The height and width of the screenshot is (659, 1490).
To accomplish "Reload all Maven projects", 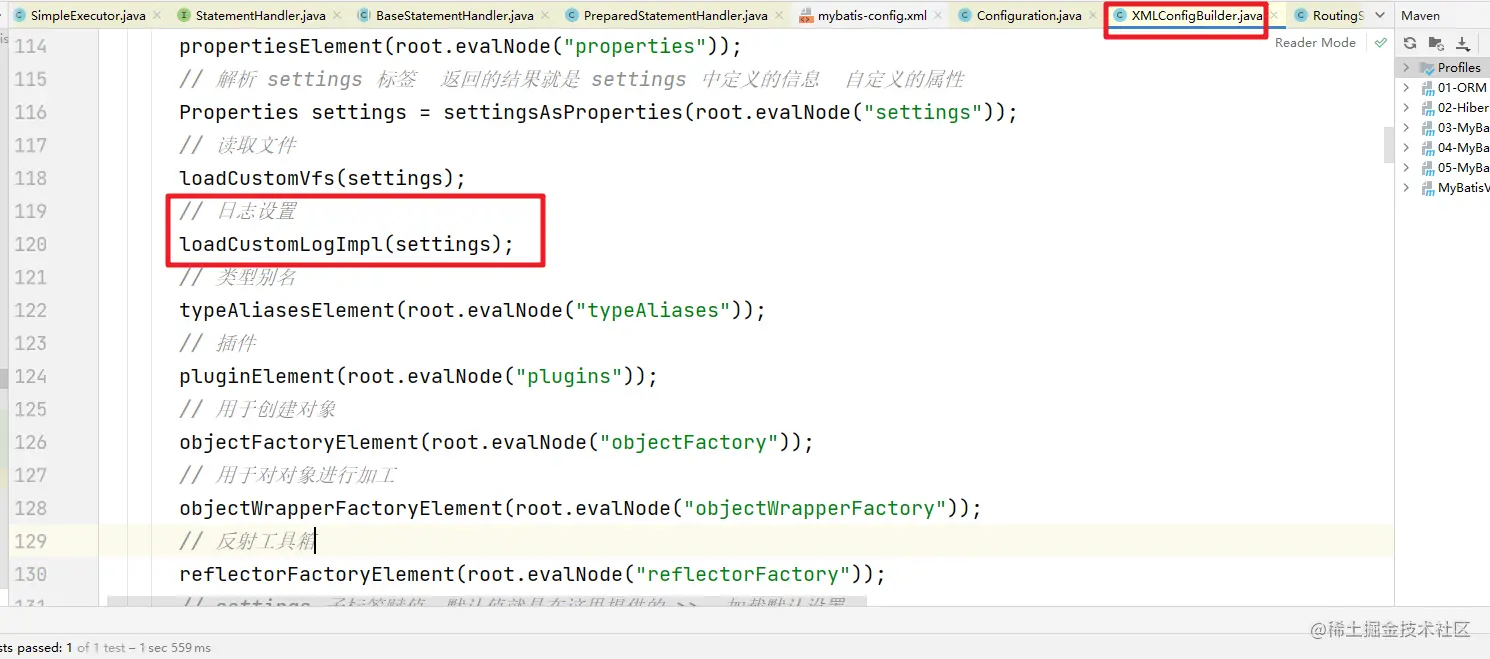I will coord(1409,43).
